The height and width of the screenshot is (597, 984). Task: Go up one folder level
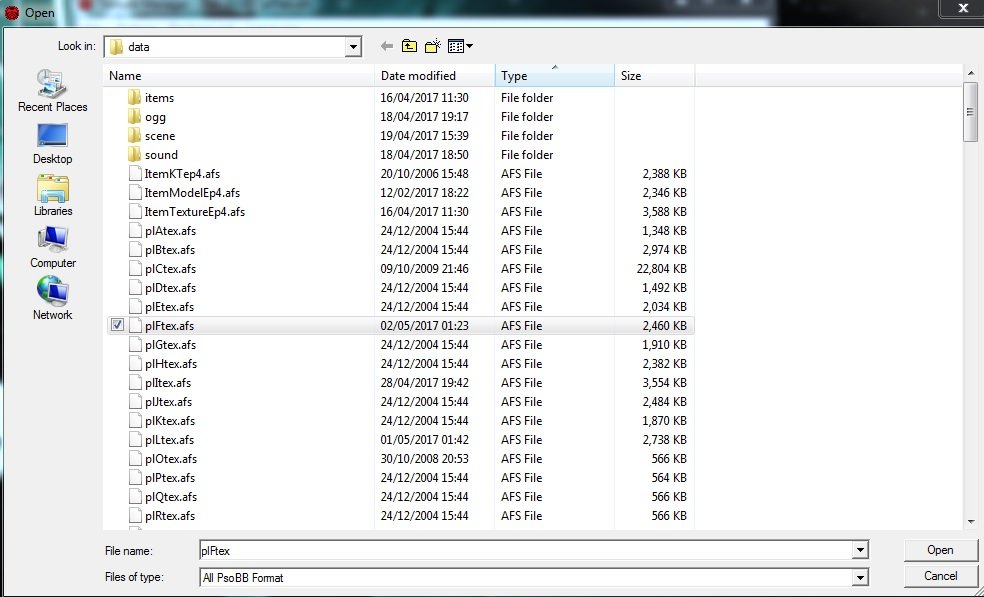[x=409, y=46]
